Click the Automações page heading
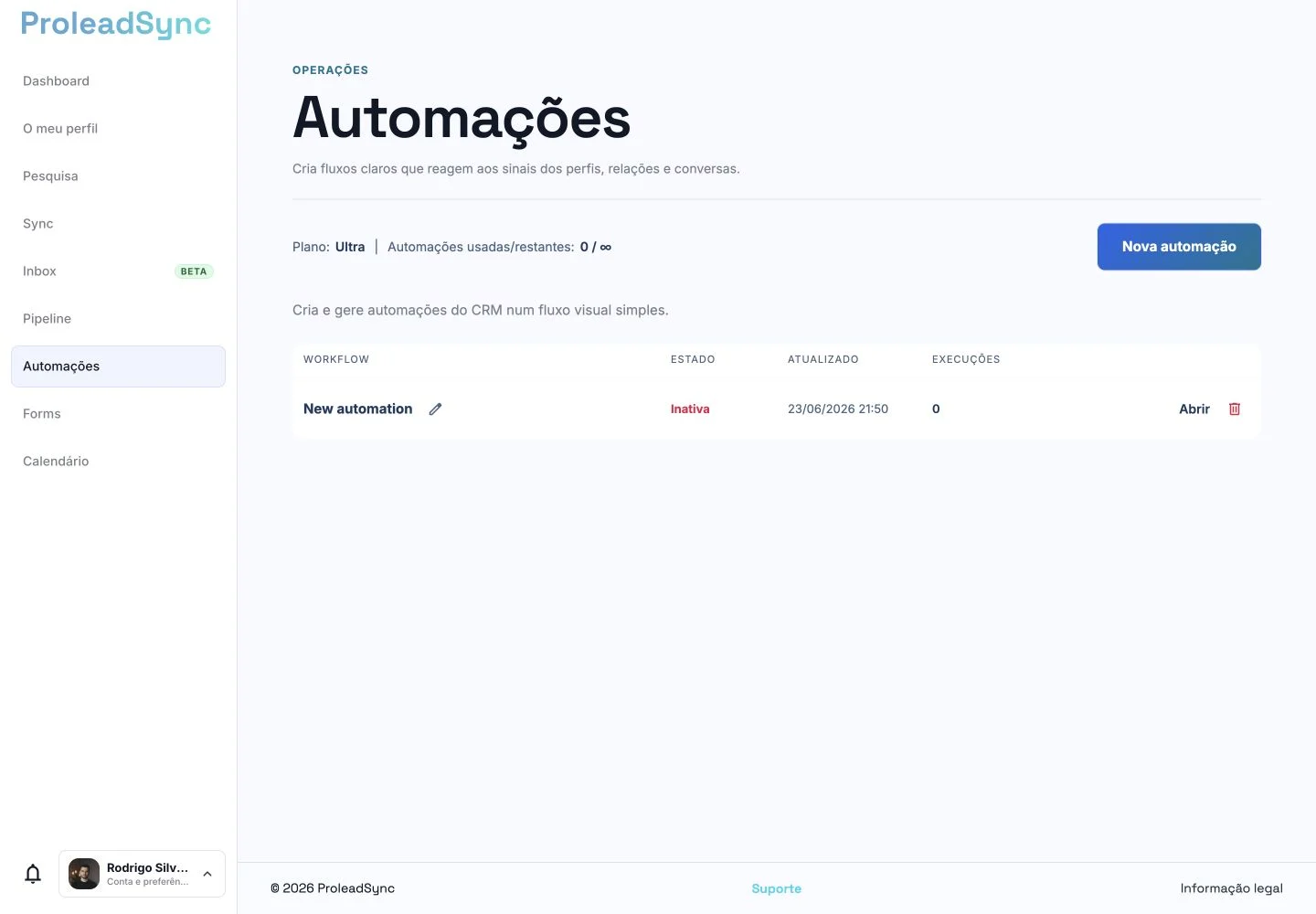The width and height of the screenshot is (1316, 914). click(x=462, y=119)
